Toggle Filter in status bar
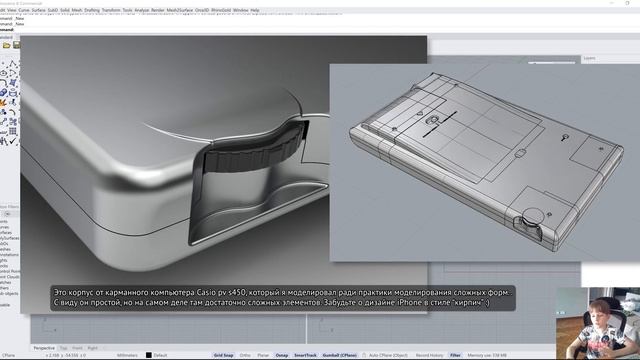Viewport: 640px width, 360px height. 455,356
